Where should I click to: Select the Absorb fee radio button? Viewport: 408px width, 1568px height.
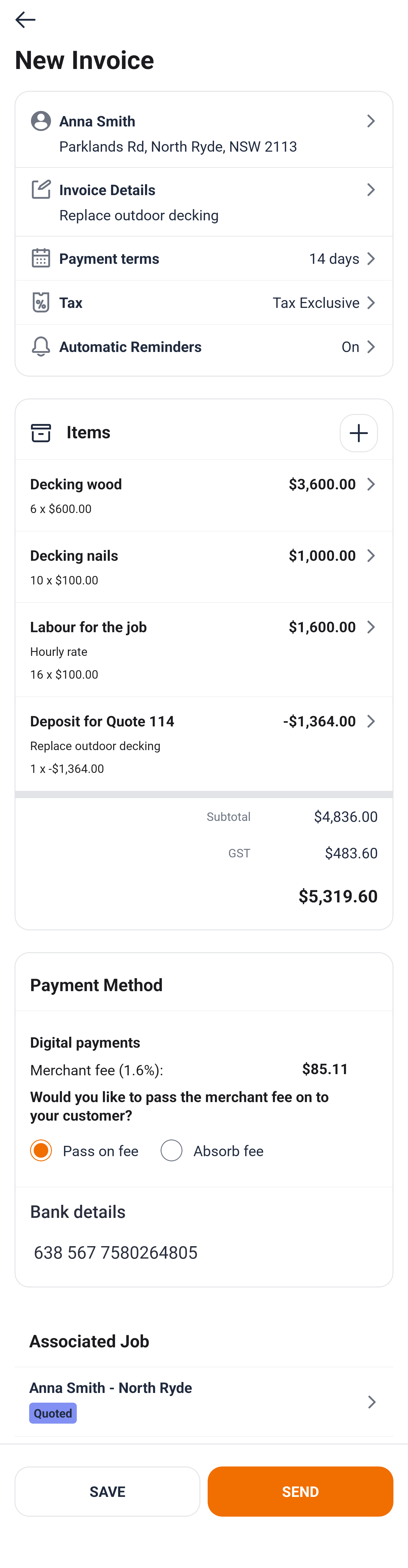tap(172, 1150)
